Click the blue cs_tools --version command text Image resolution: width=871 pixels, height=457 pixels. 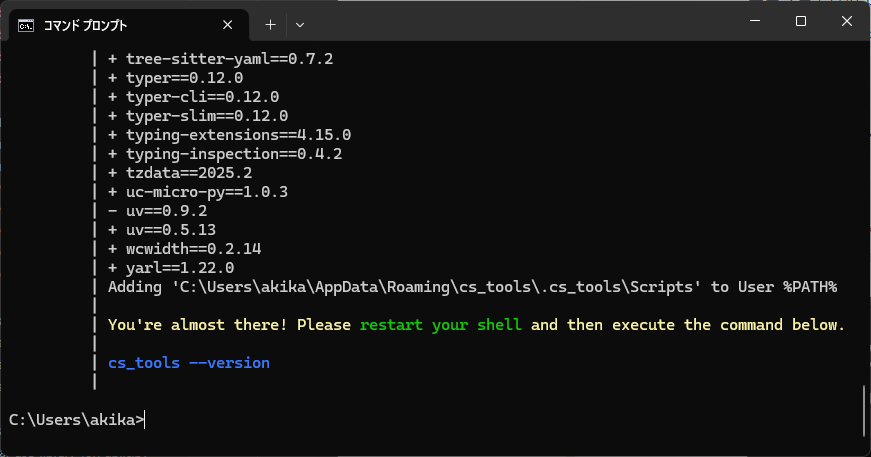pos(189,362)
